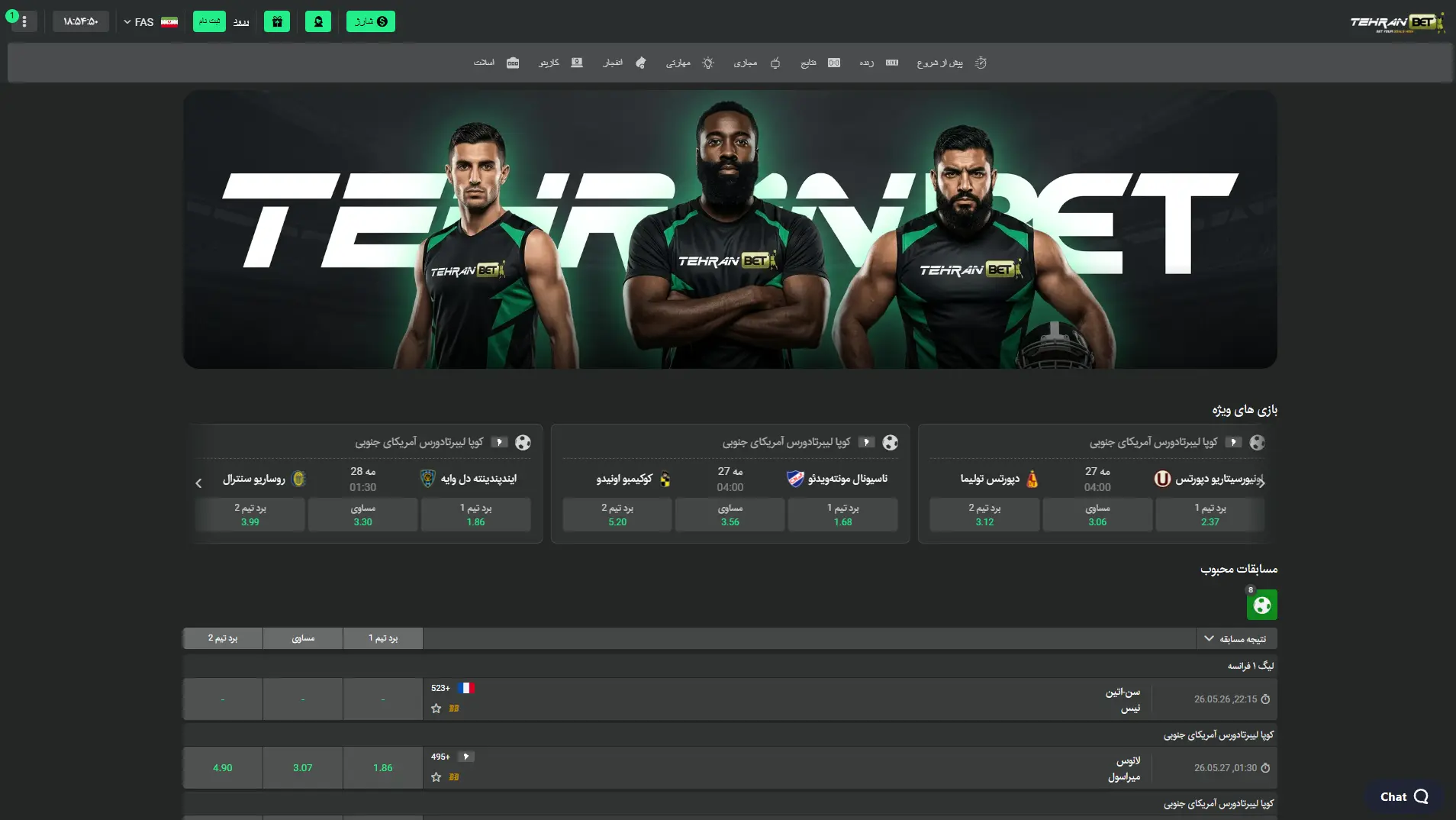Viewport: 1456px width, 820px height.
Task: Open the Chat widget
Action: (x=1403, y=796)
